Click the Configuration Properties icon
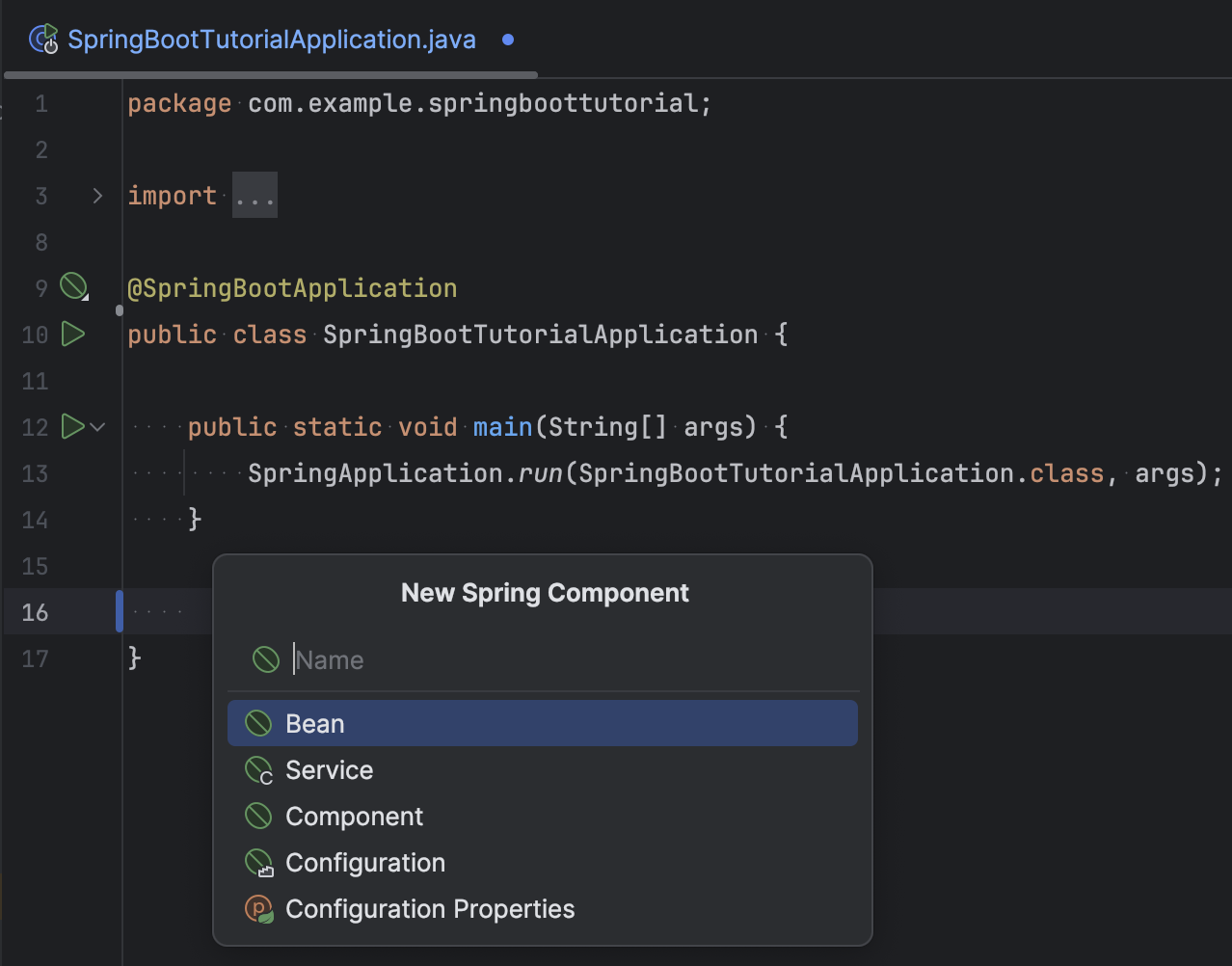 point(258,909)
